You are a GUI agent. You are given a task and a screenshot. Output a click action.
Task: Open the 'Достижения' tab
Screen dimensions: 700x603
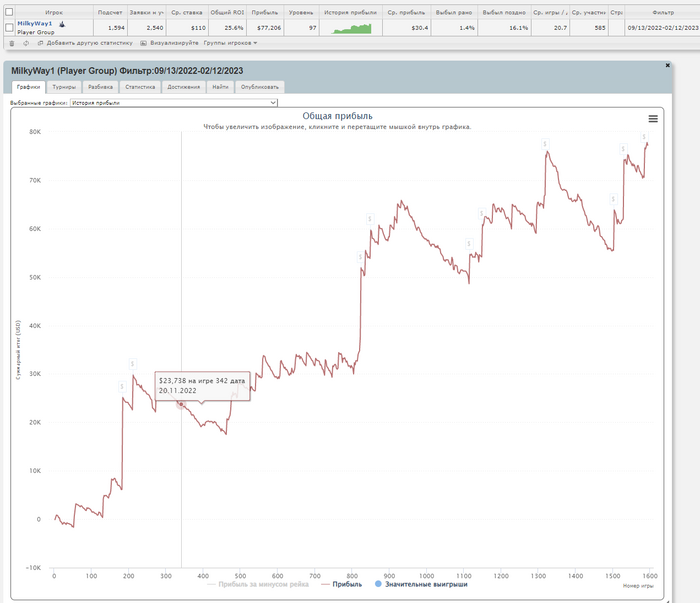click(x=183, y=87)
